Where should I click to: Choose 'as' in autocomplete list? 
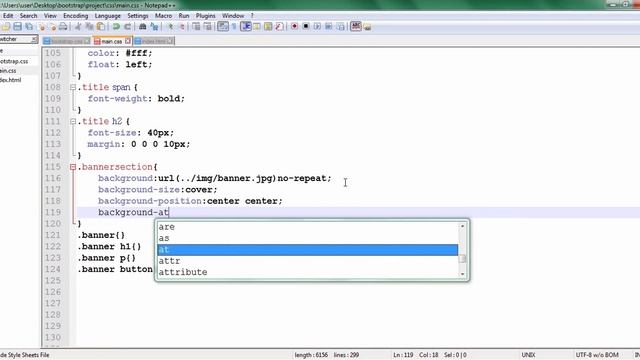[308, 238]
